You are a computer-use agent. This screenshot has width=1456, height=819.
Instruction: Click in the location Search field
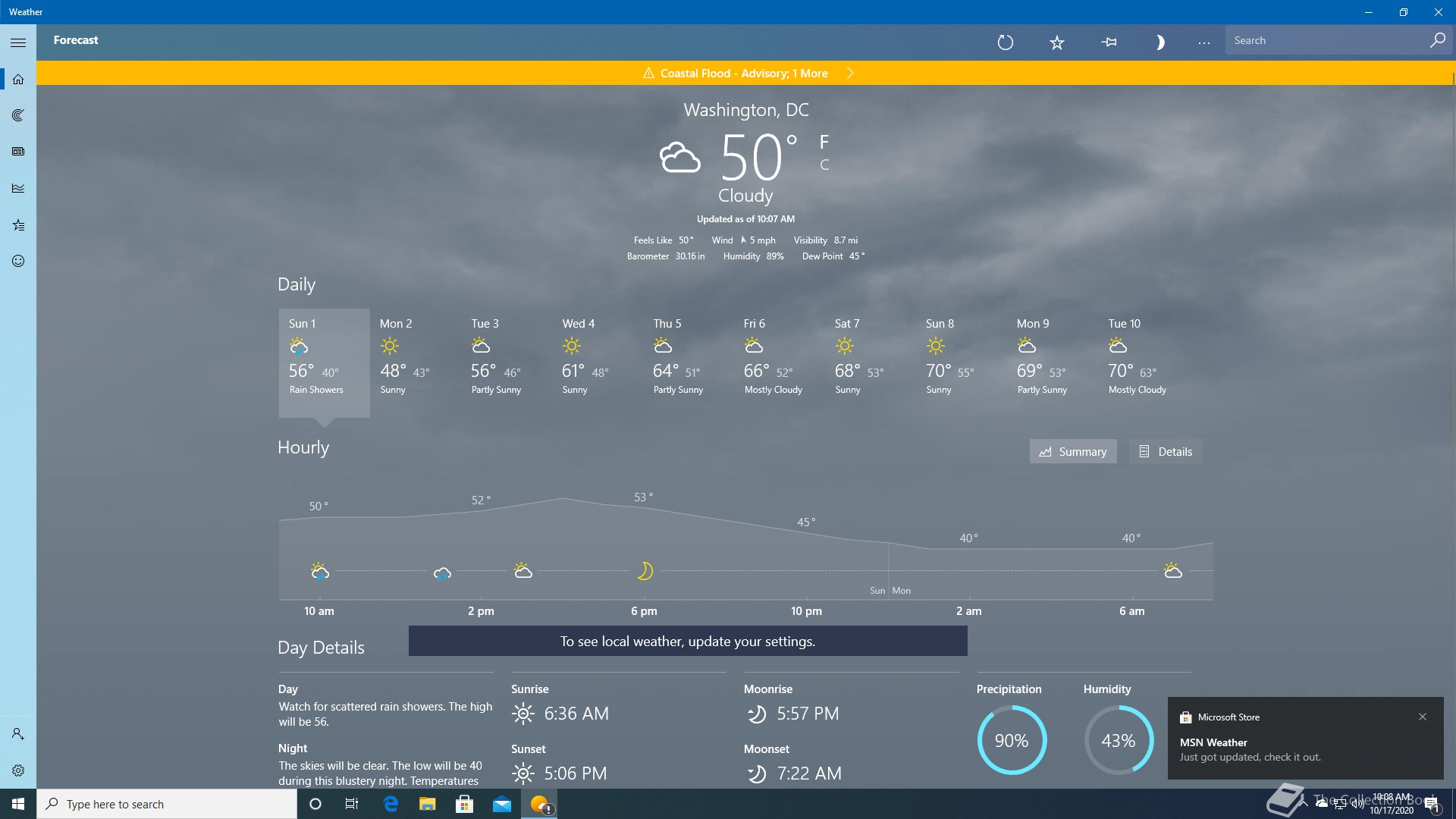tap(1327, 41)
